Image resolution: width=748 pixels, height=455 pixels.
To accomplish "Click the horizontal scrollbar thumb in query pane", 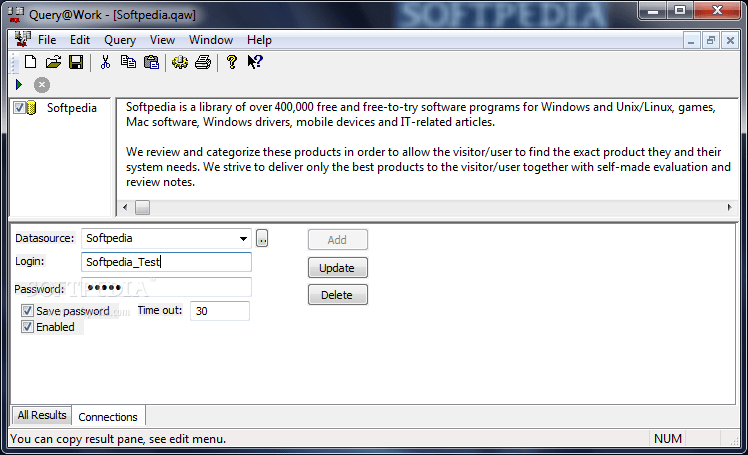I will tap(142, 207).
